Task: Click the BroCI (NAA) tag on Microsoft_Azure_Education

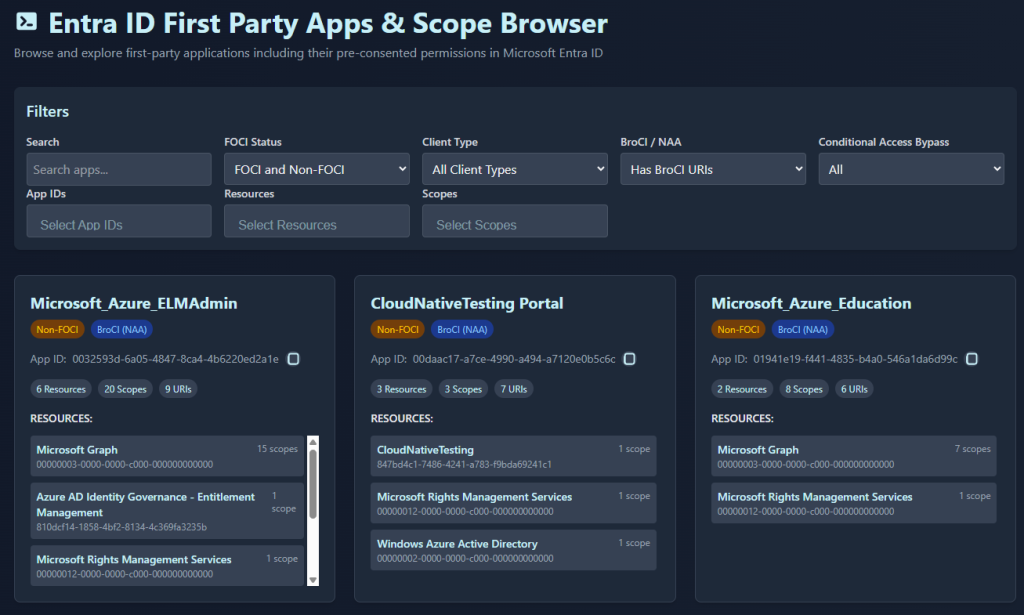Action: (x=802, y=329)
